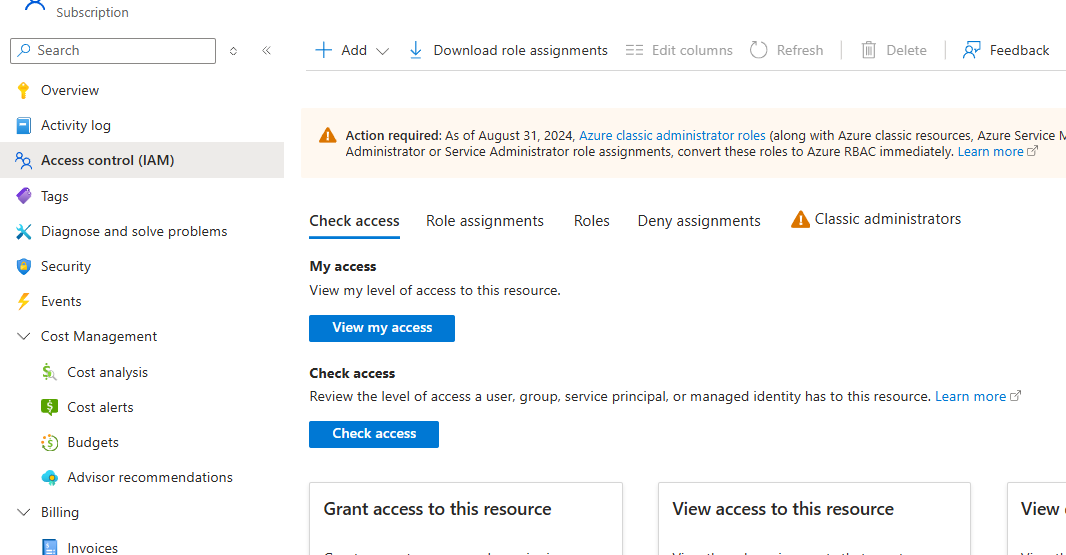Collapse the Cost Management section chevron
Image resolution: width=1066 pixels, height=555 pixels.
pos(23,336)
